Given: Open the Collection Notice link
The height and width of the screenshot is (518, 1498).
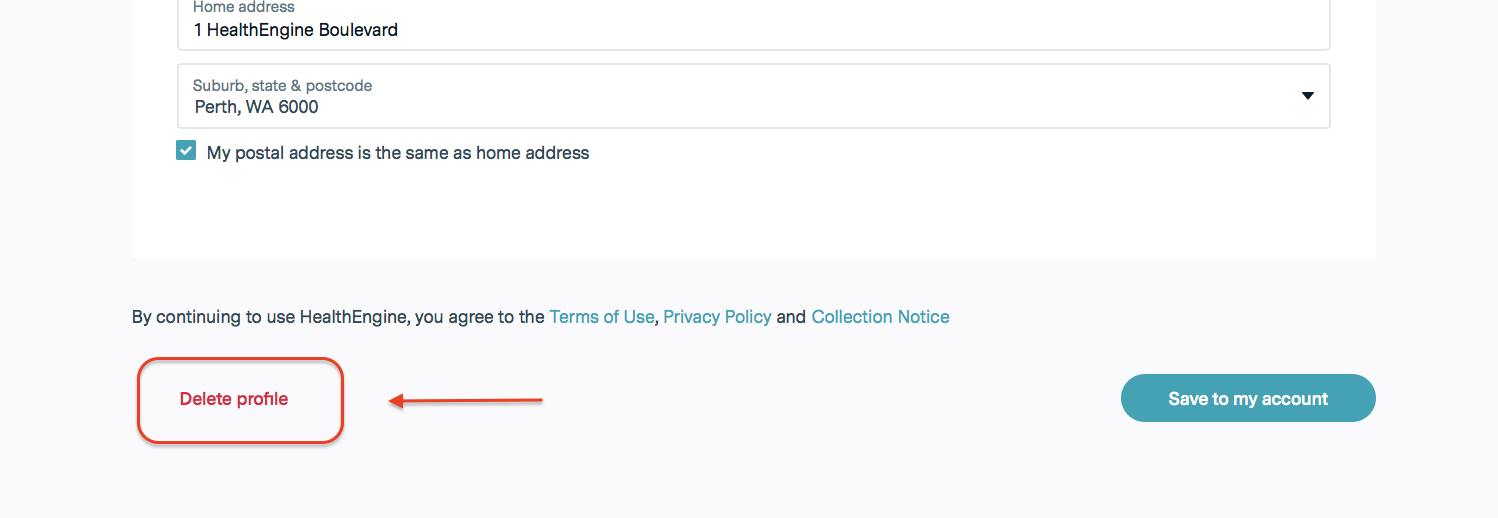Looking at the screenshot, I should coord(880,317).
